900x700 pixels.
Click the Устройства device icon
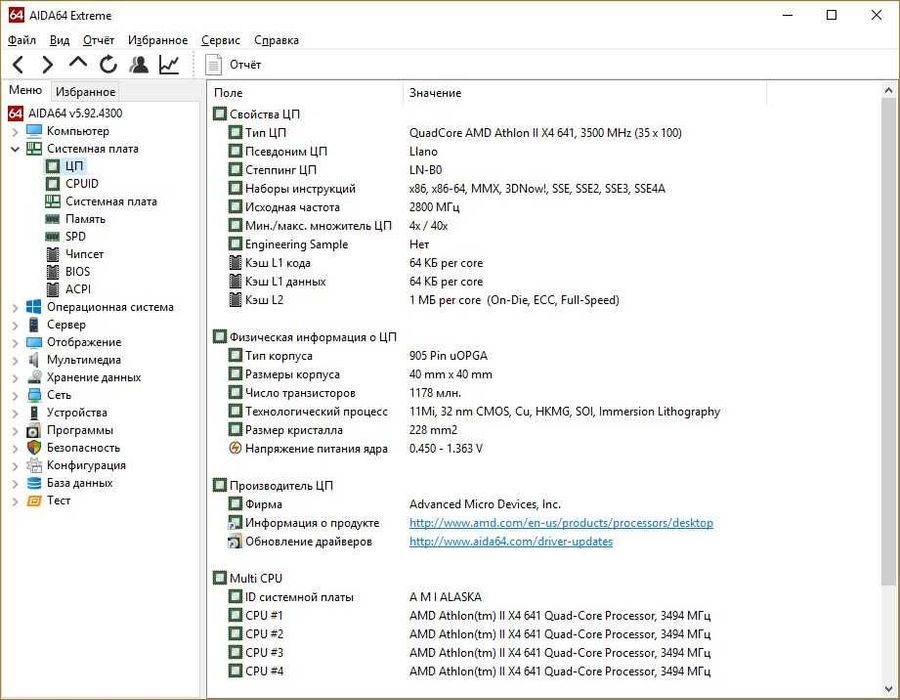coord(34,413)
